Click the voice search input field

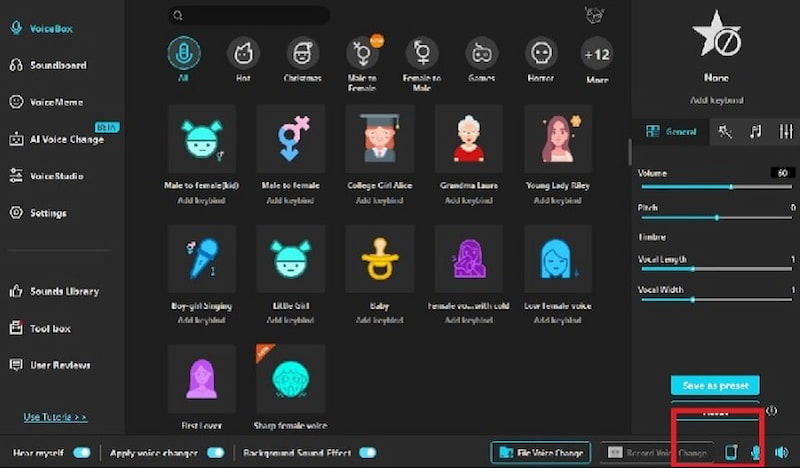(x=250, y=15)
